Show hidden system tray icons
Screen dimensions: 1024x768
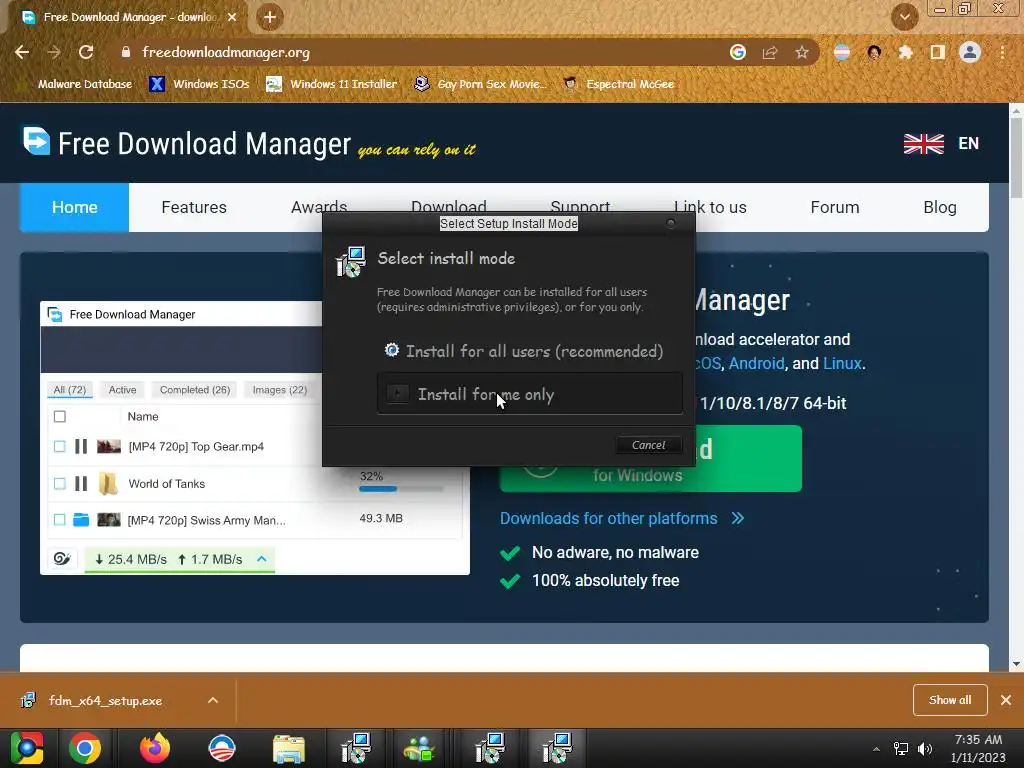click(x=876, y=749)
